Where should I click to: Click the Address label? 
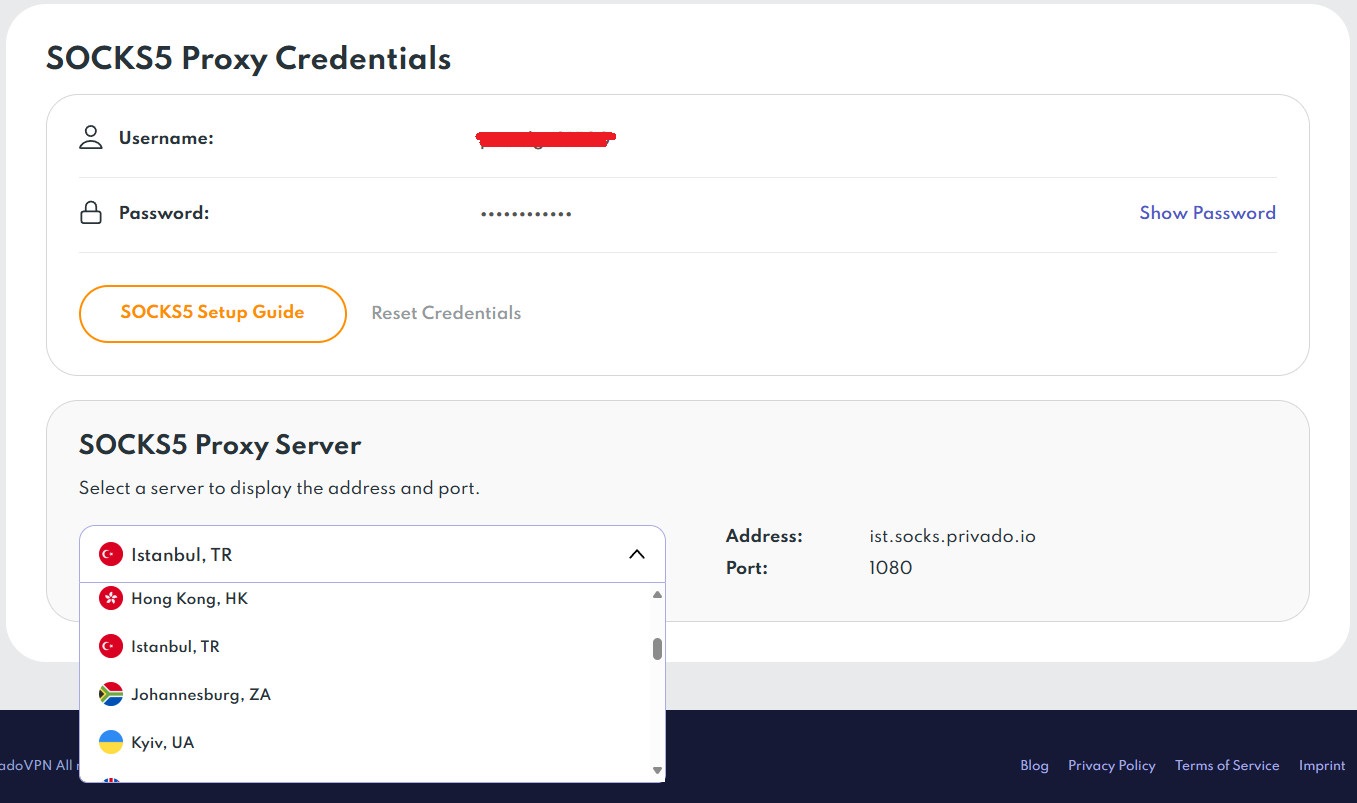pyautogui.click(x=764, y=536)
